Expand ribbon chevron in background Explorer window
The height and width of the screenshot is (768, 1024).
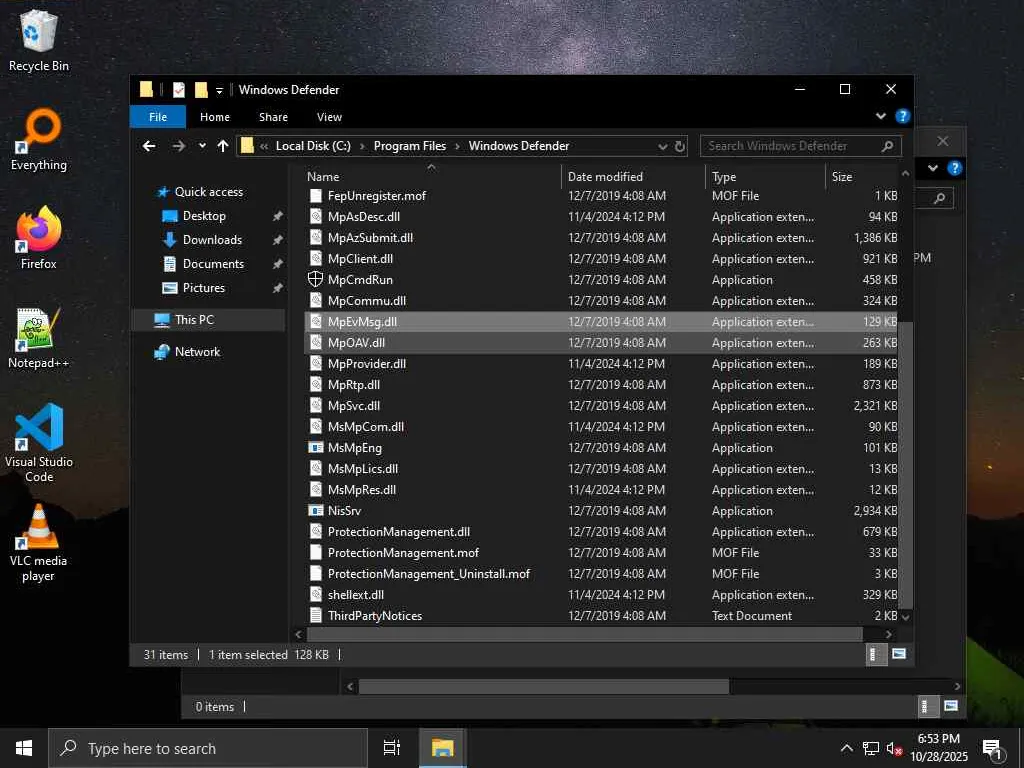point(933,168)
